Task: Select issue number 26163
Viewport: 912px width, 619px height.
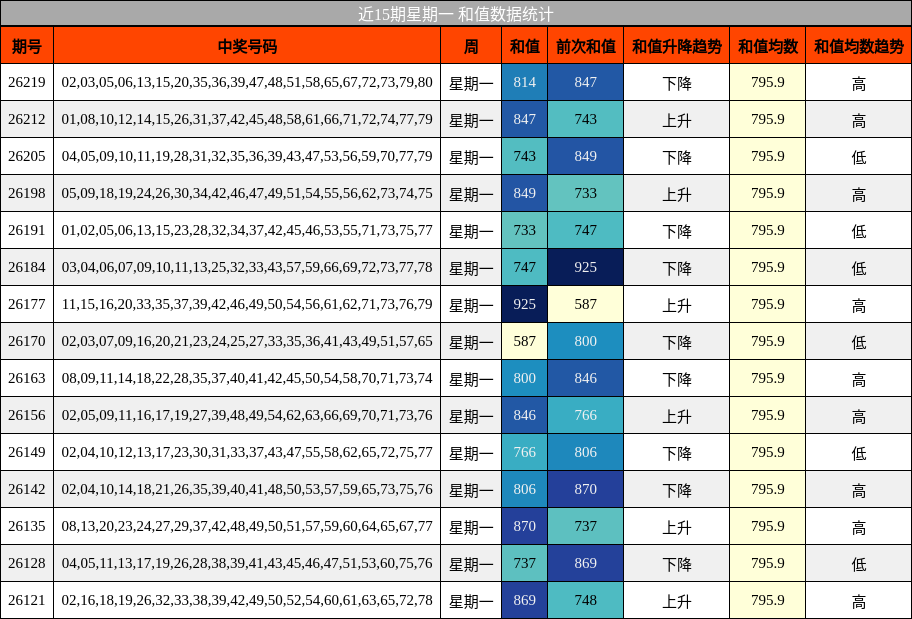Action: point(27,378)
